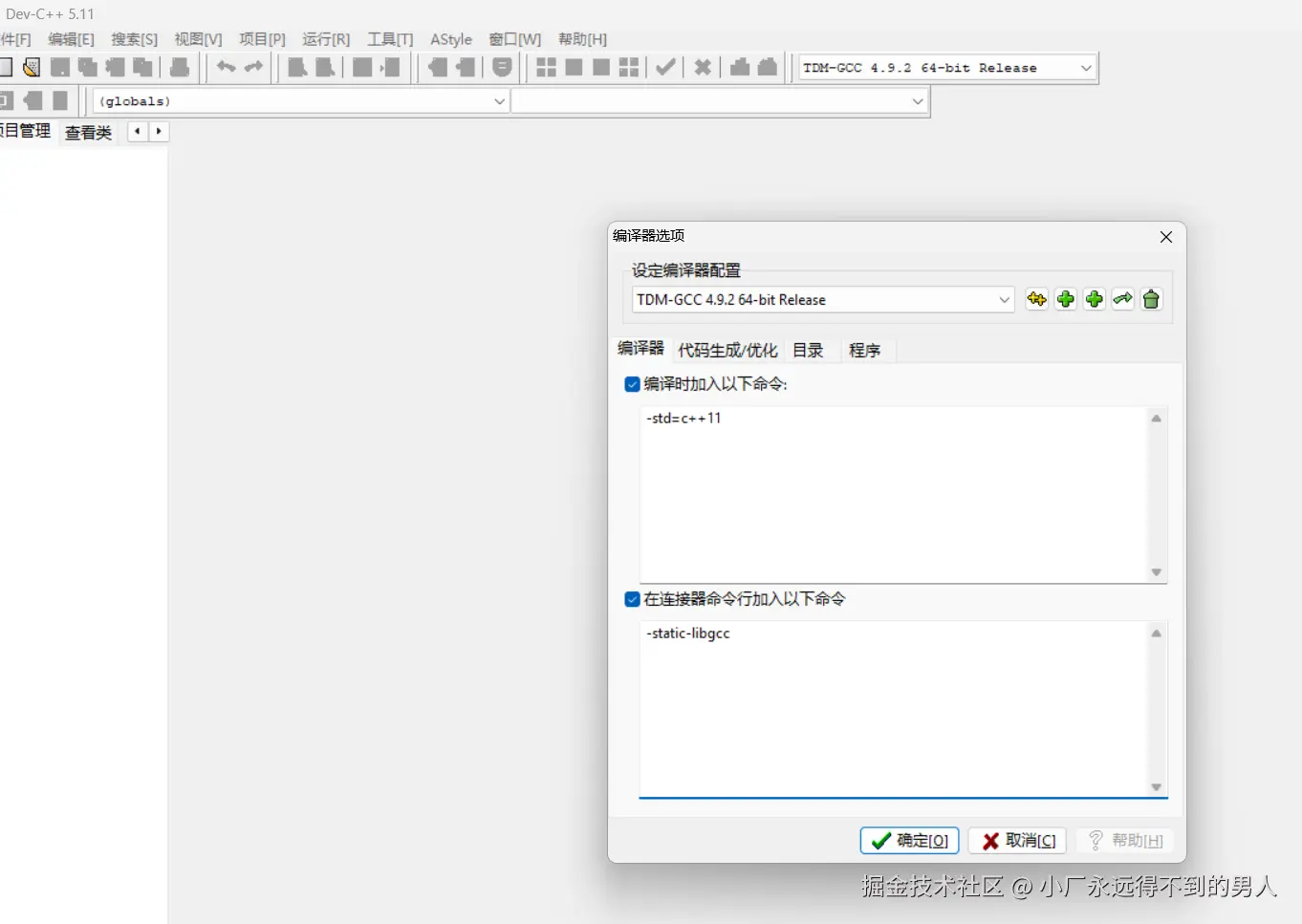Delete the compiler set with the trash icon

(1151, 300)
